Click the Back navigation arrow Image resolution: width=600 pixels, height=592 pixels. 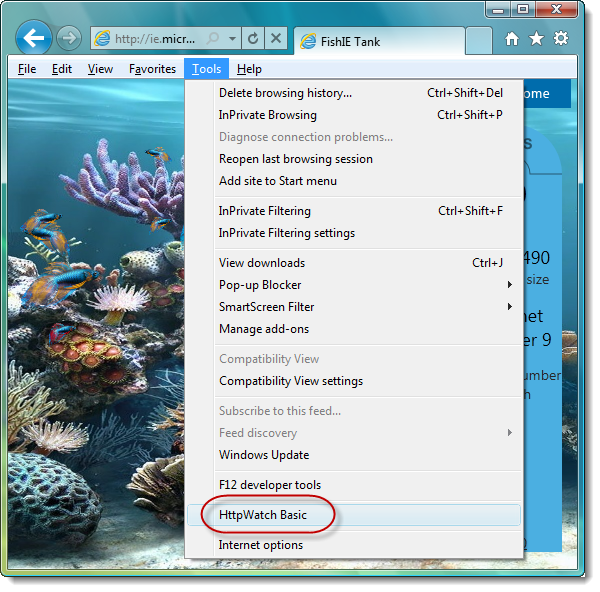tap(34, 38)
